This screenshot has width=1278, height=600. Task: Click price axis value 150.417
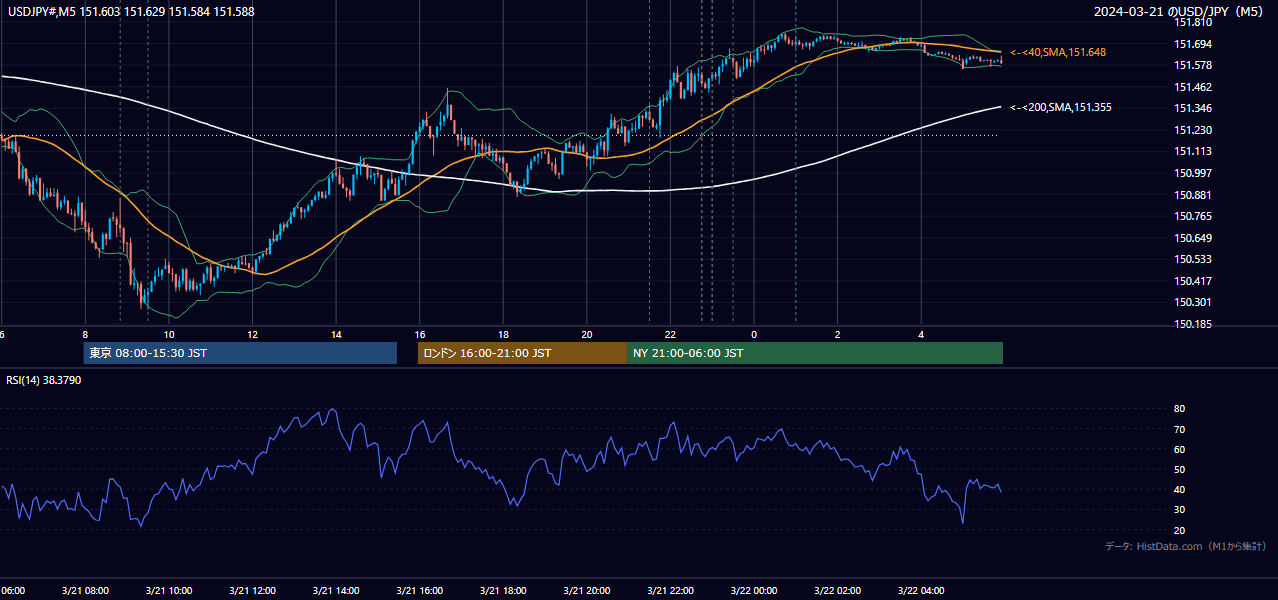[x=1193, y=281]
